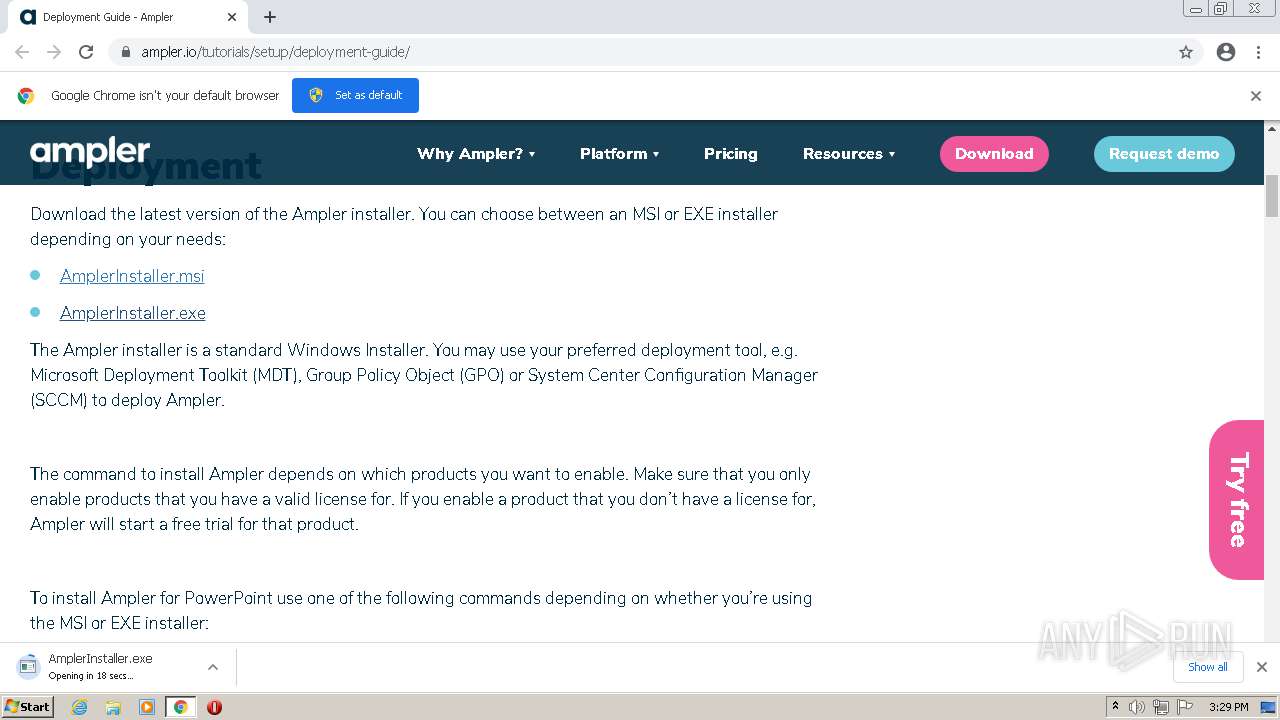The width and height of the screenshot is (1280, 720).
Task: Open the media player taskbar icon
Action: click(147, 707)
